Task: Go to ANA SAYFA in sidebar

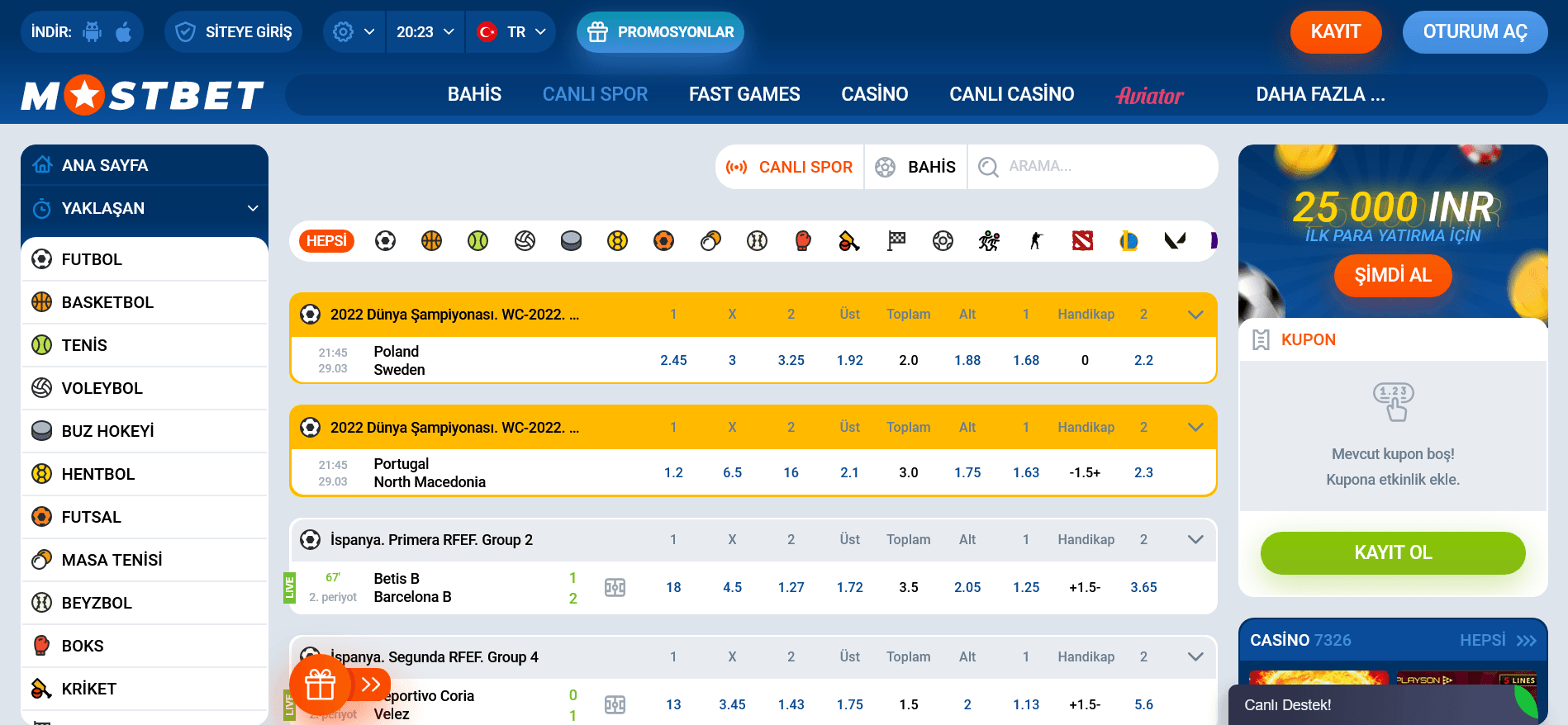Action: point(145,165)
